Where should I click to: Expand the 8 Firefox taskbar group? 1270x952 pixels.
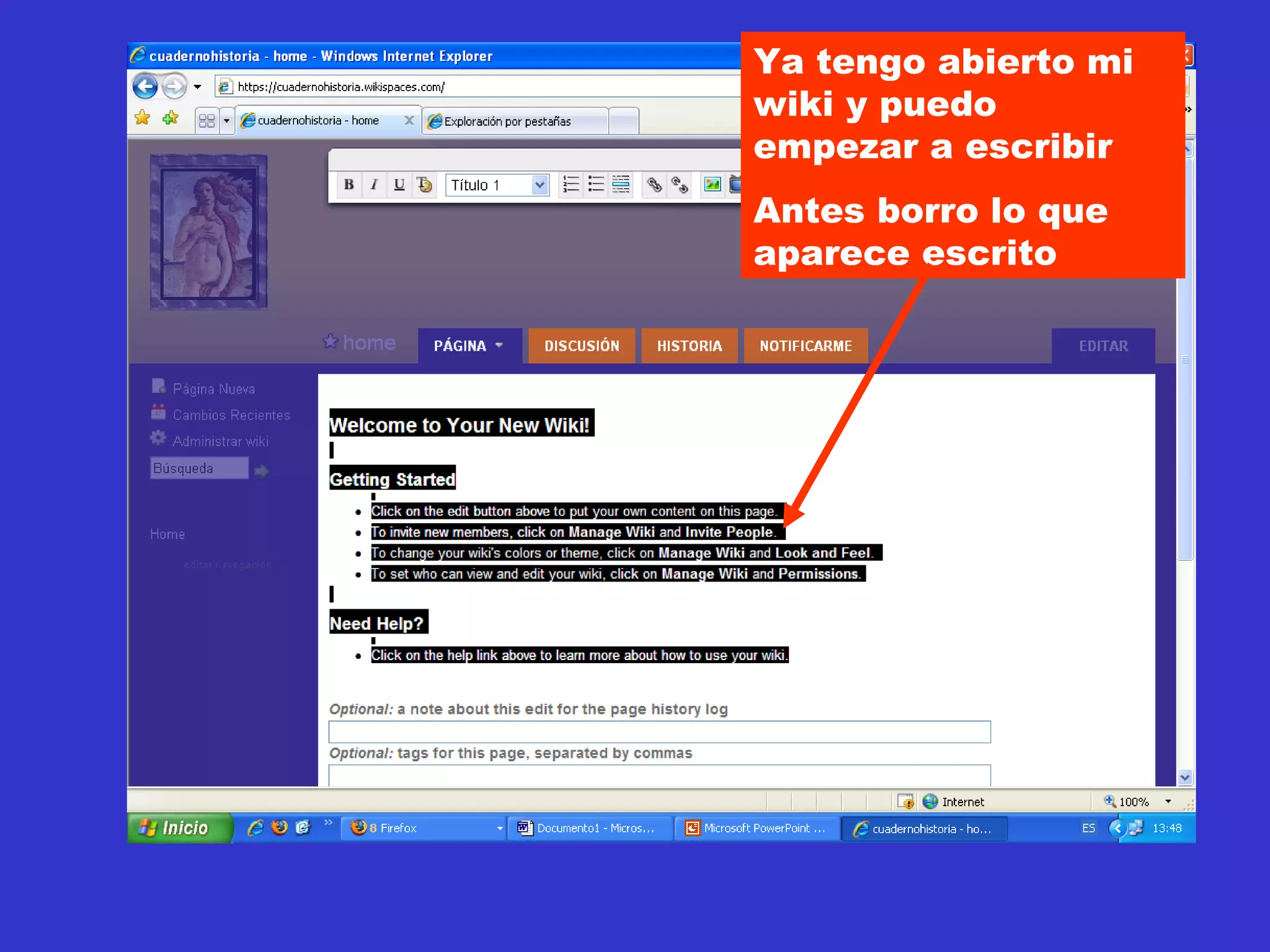[x=424, y=828]
